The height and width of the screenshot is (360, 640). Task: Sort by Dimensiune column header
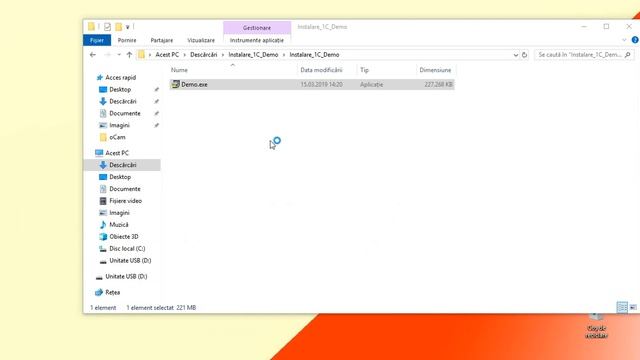pyautogui.click(x=435, y=70)
